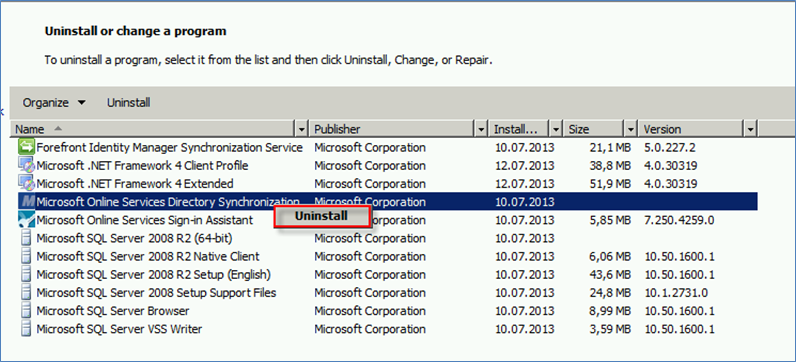796x362 pixels.
Task: Click version 7.250.4259.0 cell
Action: 679,220
